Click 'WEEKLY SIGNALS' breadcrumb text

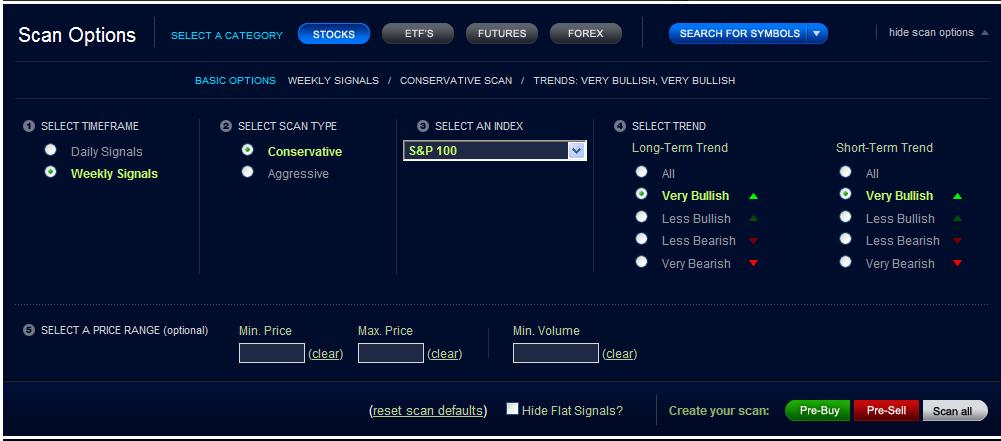(333, 80)
